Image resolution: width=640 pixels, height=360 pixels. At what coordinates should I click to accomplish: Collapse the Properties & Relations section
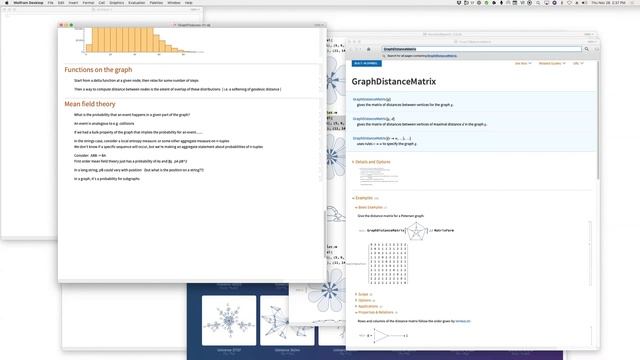(376, 312)
